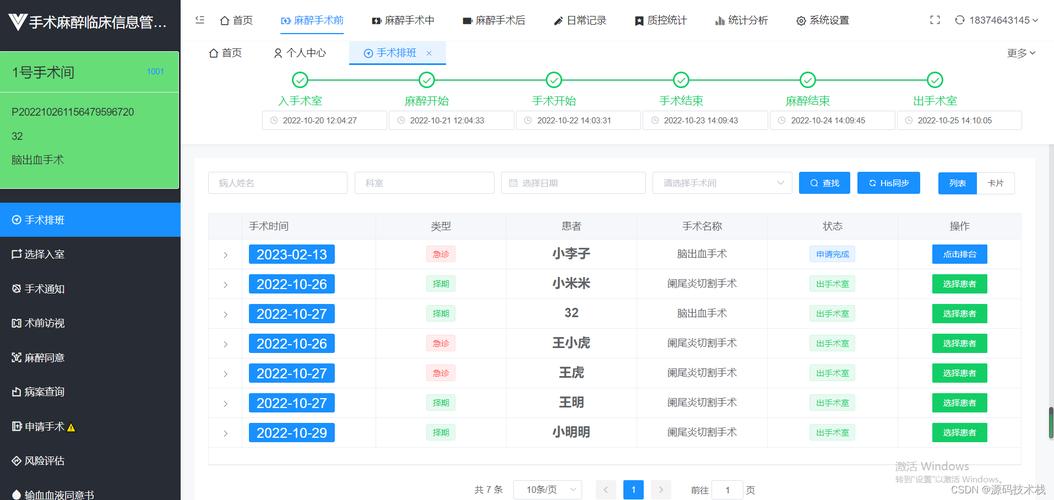Click the 麻醉开始 step check icon
The width and height of the screenshot is (1054, 500).
click(427, 80)
